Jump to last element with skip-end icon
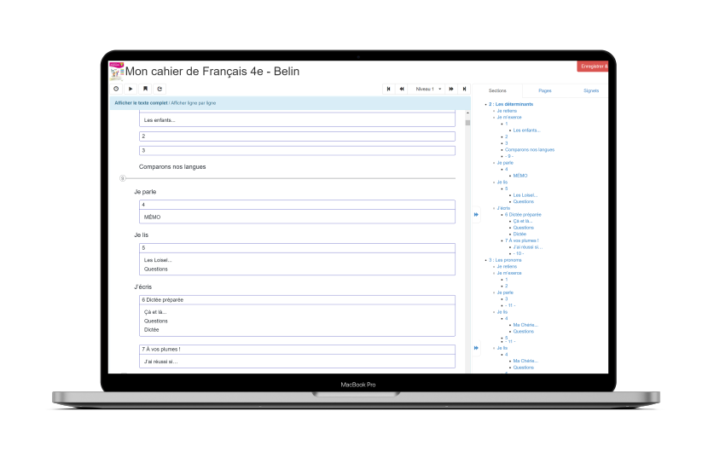The image size is (720, 475). pos(464,89)
